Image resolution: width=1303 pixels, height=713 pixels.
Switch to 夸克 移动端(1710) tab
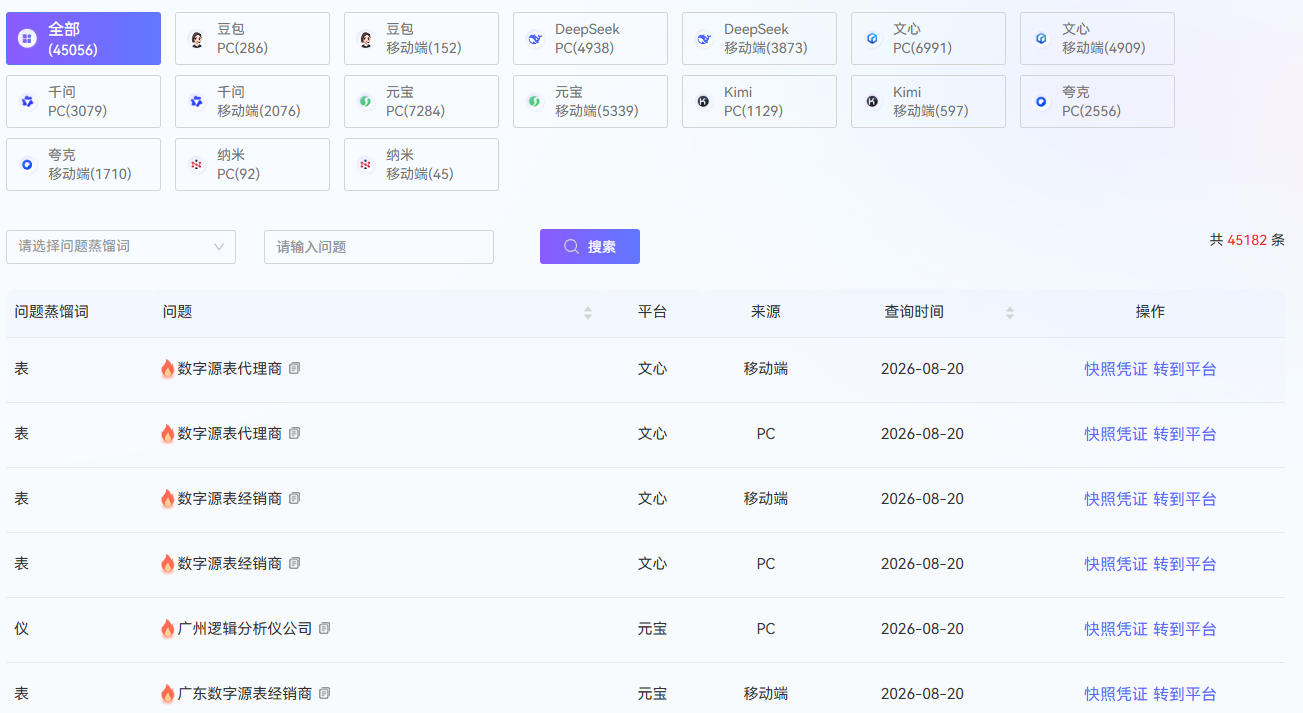[x=83, y=164]
